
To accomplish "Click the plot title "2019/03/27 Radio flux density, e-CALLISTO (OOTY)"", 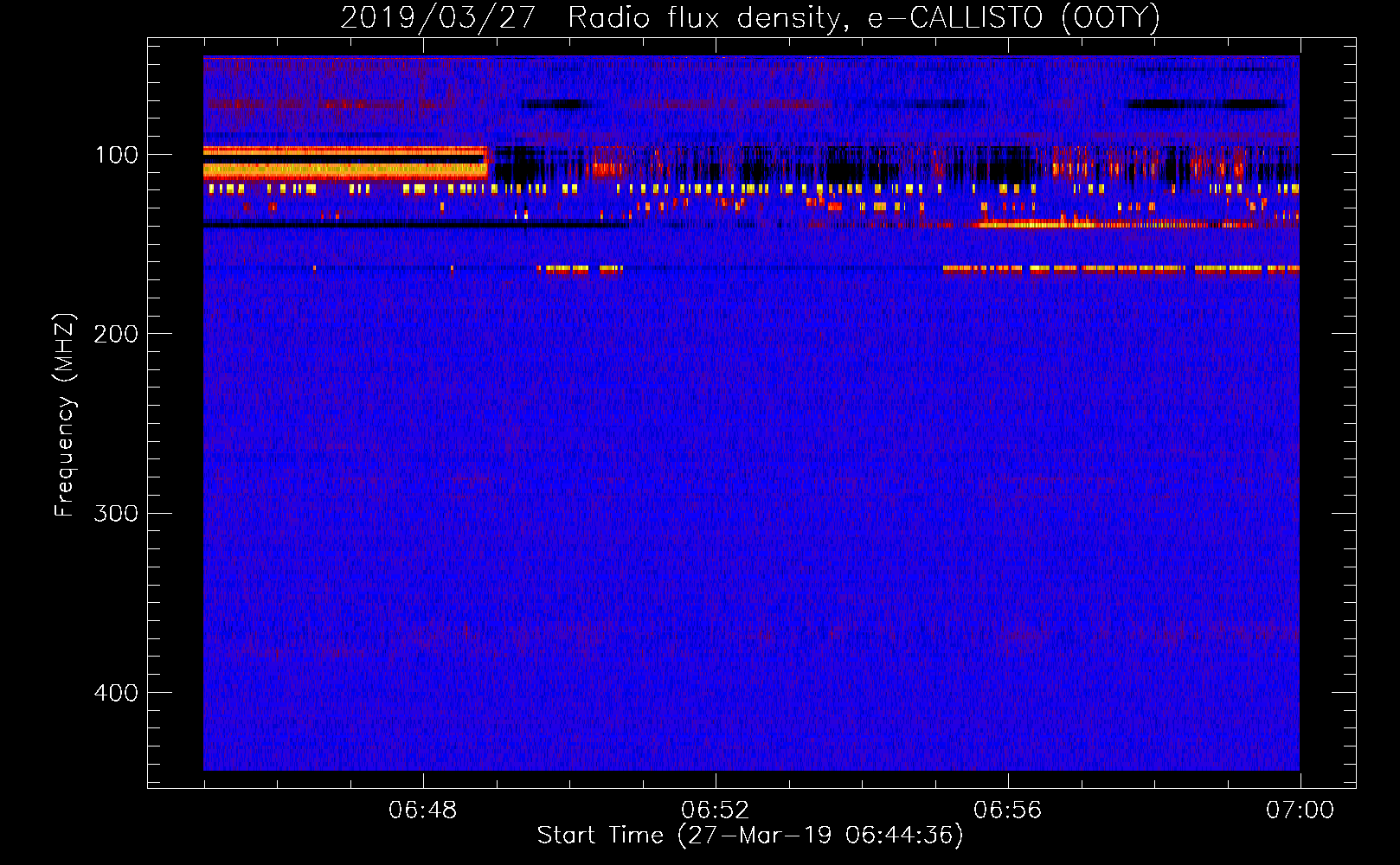I will point(750,17).
